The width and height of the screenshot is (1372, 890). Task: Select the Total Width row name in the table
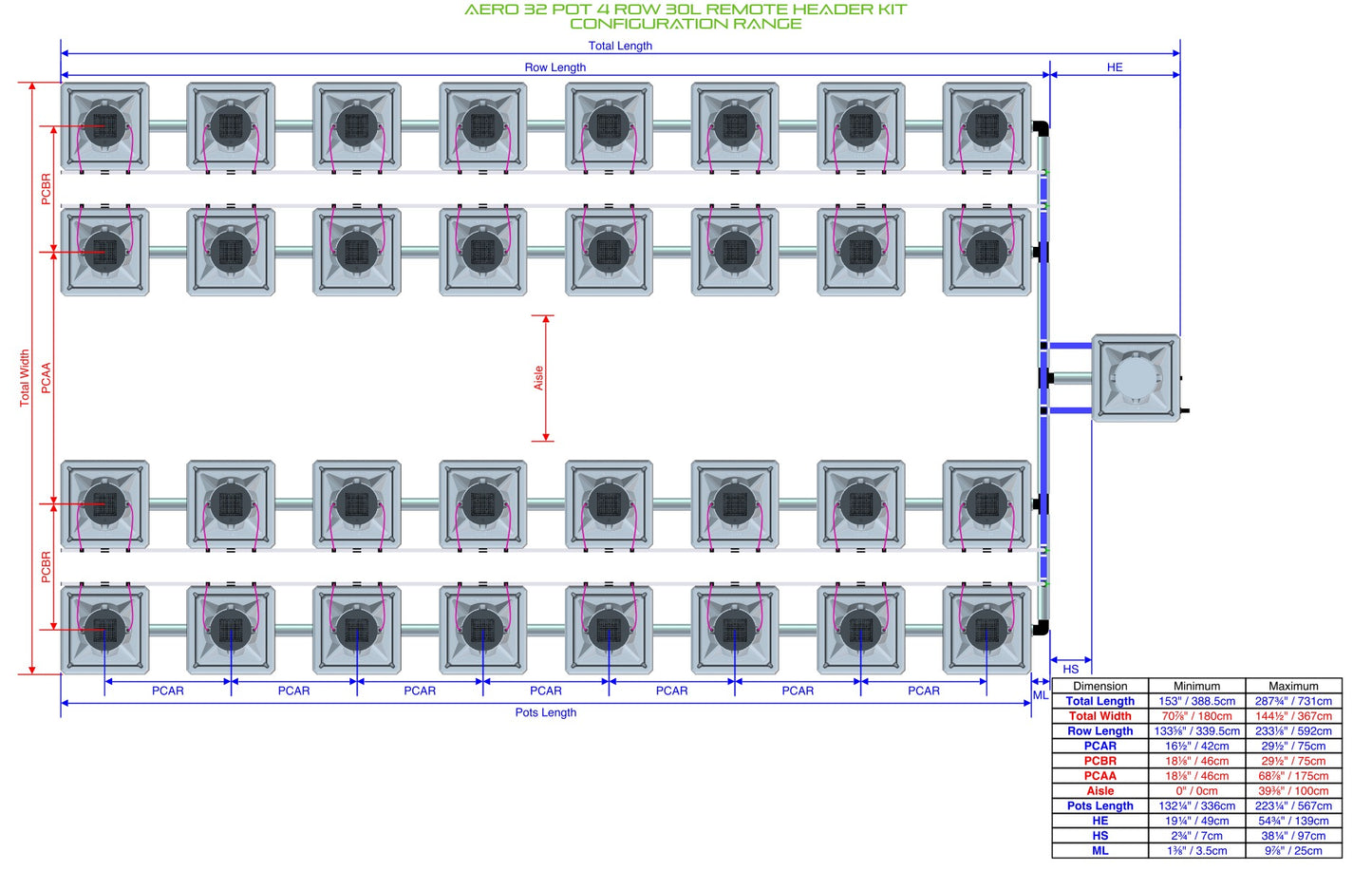[1100, 716]
